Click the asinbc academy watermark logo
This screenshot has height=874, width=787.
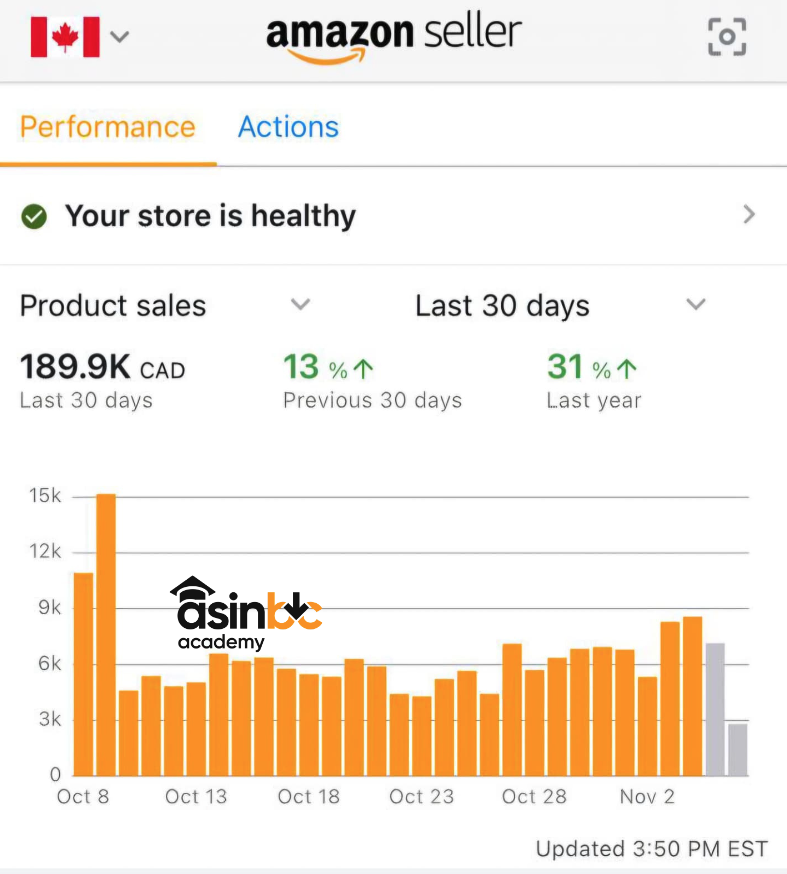pyautogui.click(x=245, y=613)
